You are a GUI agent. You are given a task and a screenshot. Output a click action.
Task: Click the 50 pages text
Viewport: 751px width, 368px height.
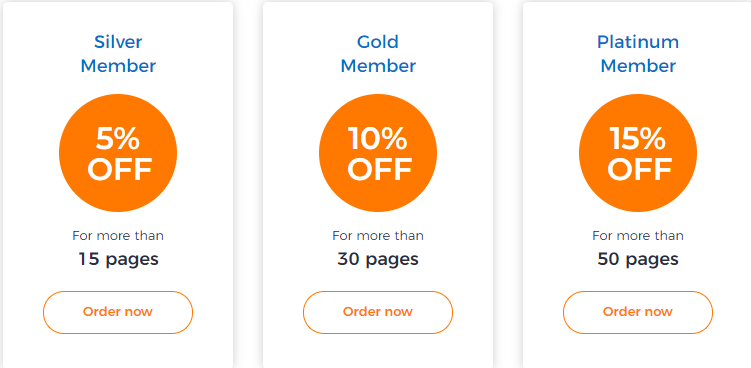pos(638,259)
